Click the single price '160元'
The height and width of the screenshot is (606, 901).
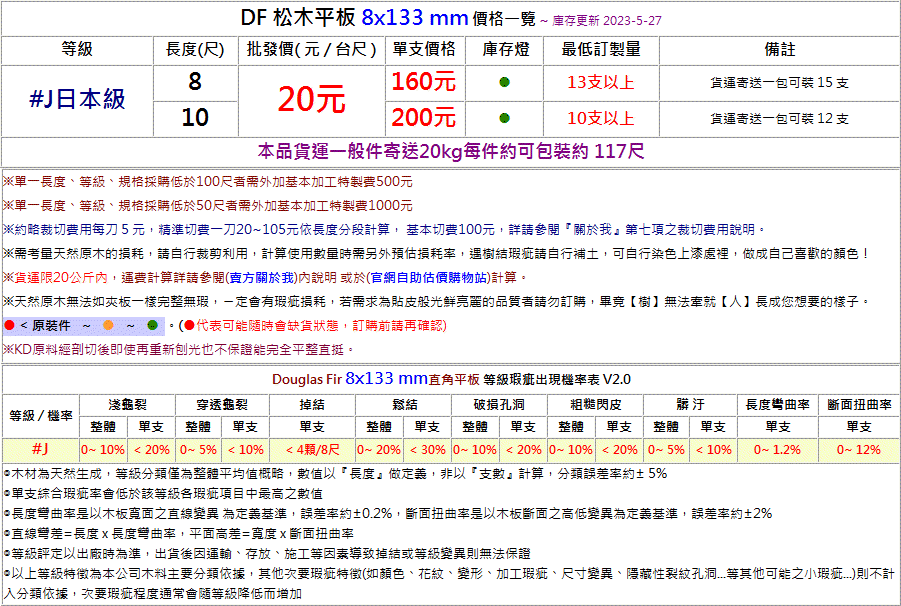click(x=424, y=82)
